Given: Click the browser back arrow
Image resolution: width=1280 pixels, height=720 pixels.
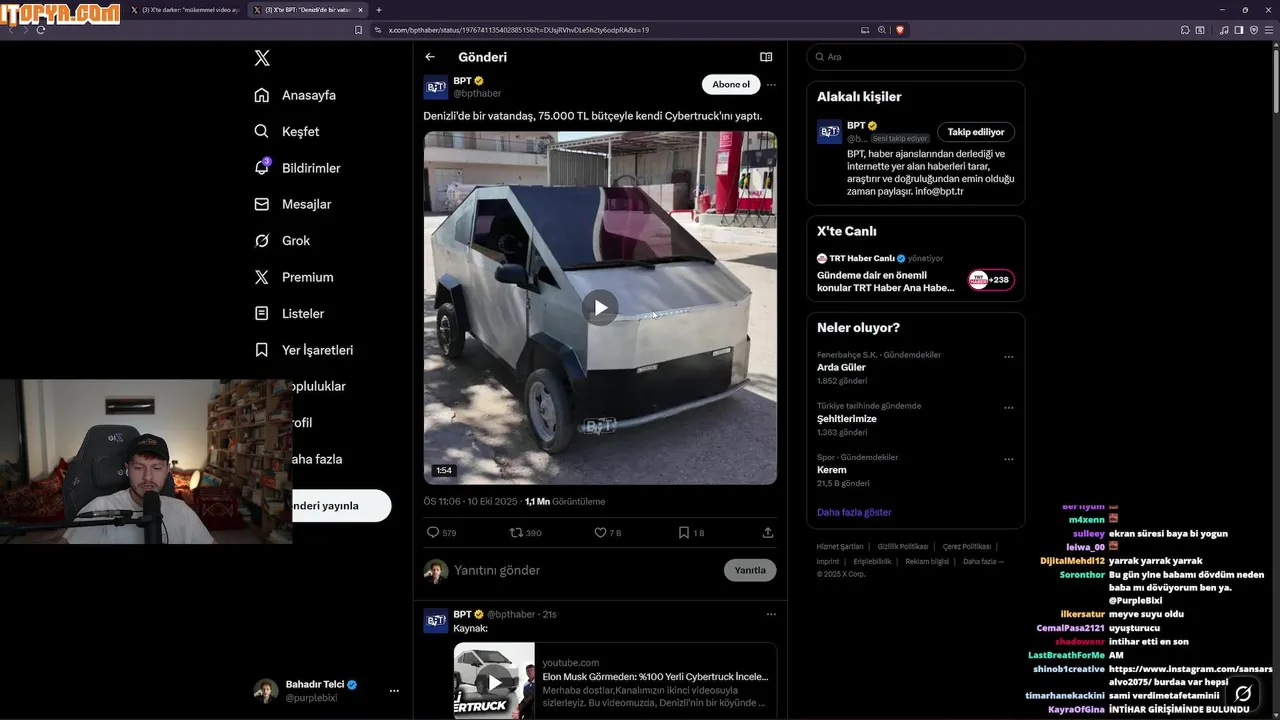Looking at the screenshot, I should pos(11,30).
